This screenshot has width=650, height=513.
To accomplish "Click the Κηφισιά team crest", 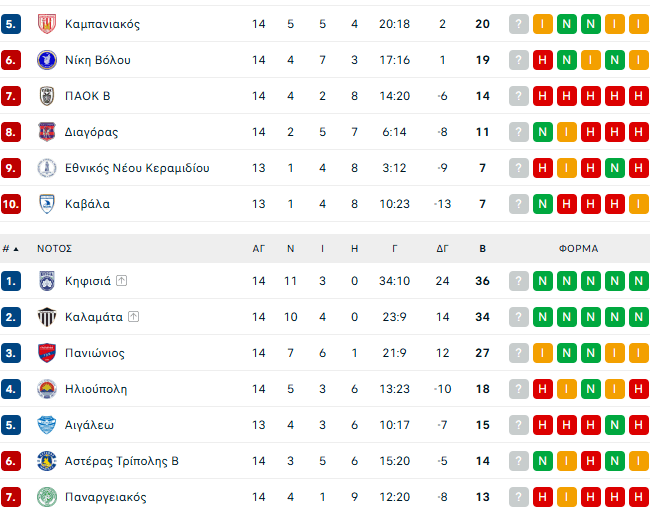I will [x=46, y=281].
